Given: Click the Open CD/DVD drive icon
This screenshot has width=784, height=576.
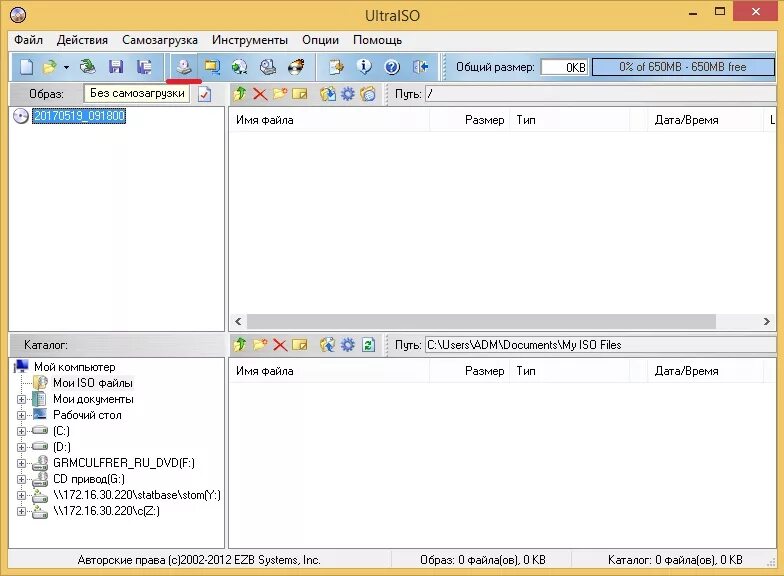Looking at the screenshot, I should point(88,66).
